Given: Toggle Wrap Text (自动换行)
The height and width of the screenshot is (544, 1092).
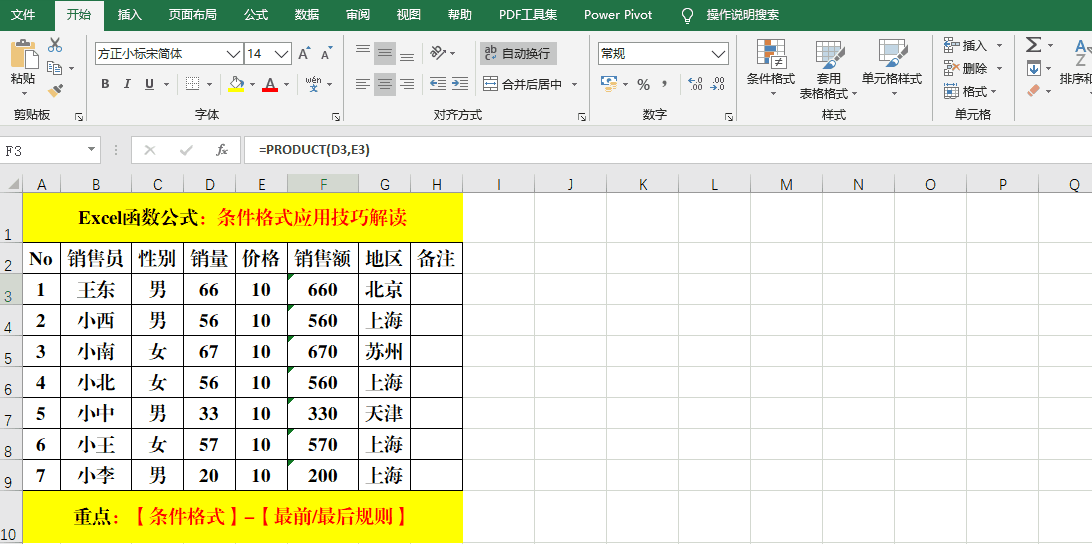Looking at the screenshot, I should click(517, 54).
